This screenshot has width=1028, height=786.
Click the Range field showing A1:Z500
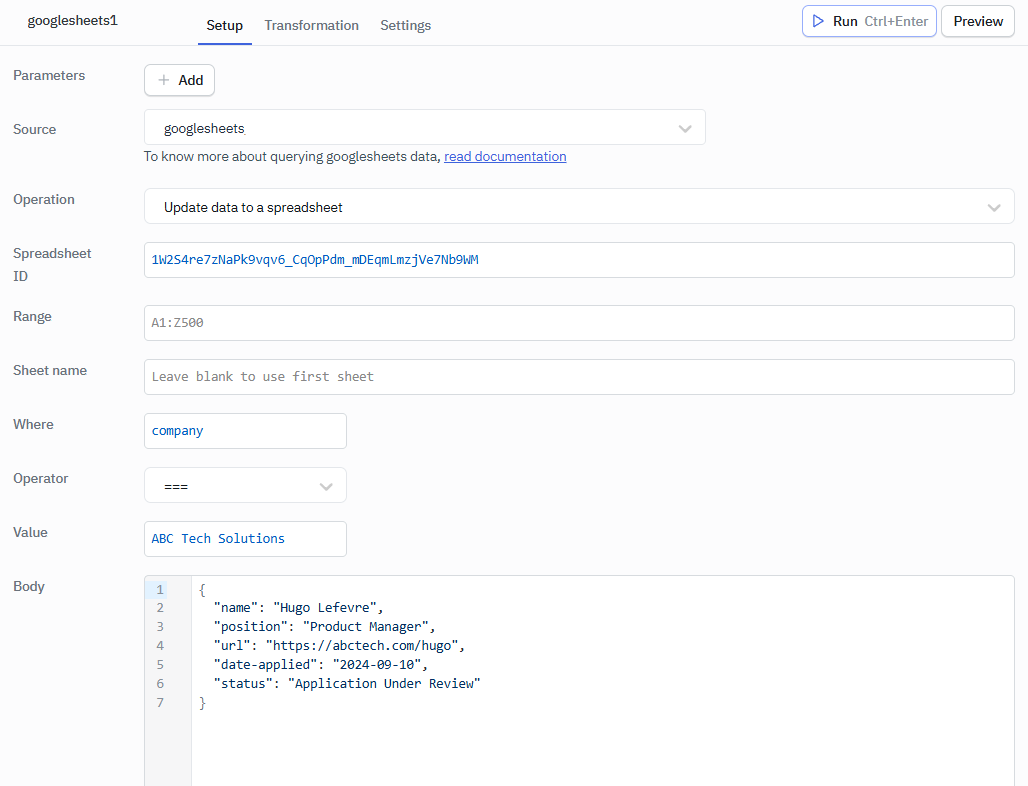[580, 322]
